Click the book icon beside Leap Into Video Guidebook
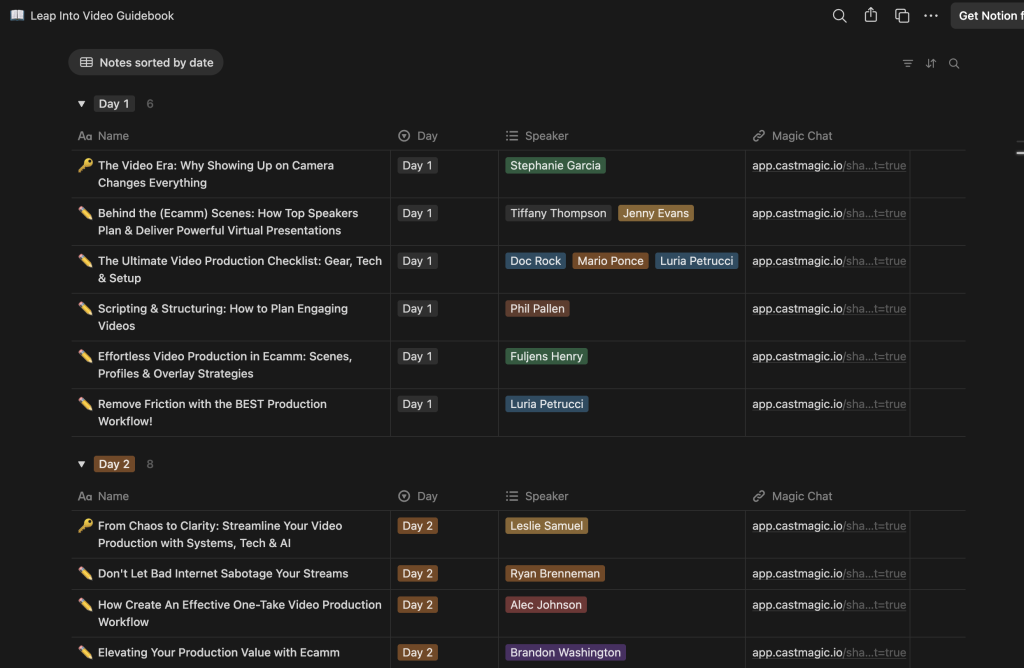Image resolution: width=1024 pixels, height=668 pixels. pos(17,15)
